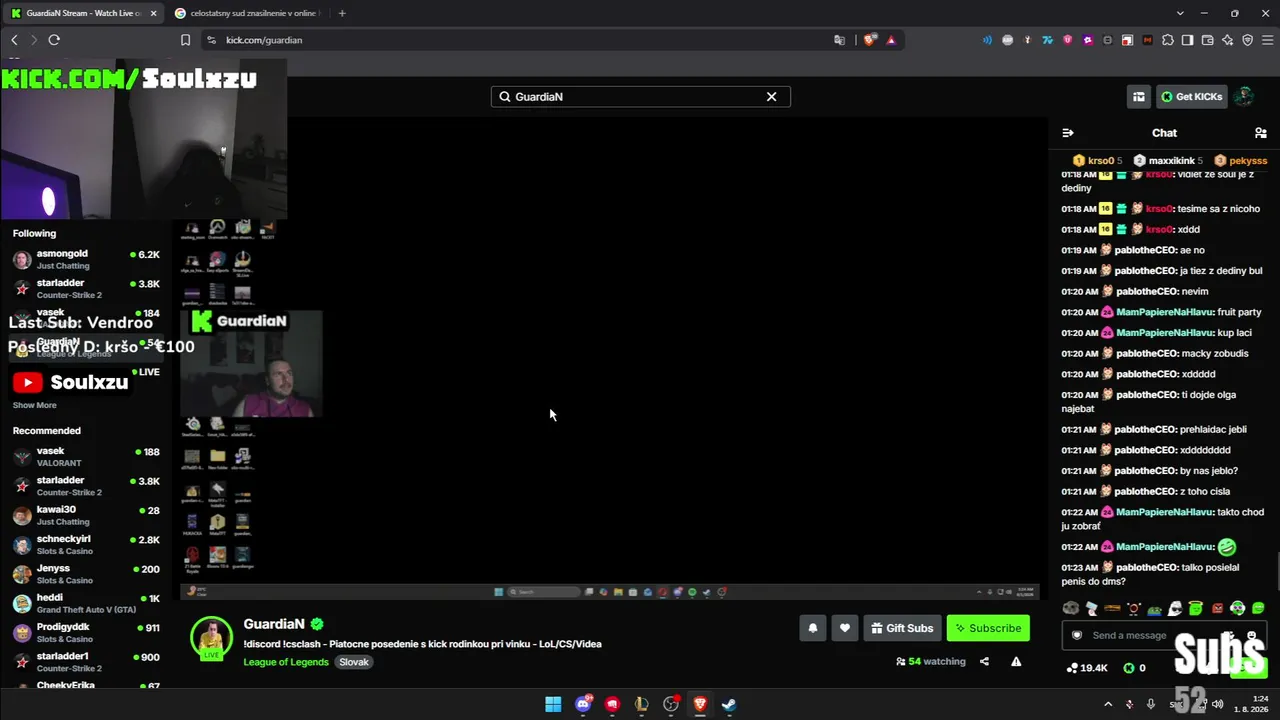Image resolution: width=1280 pixels, height=720 pixels.
Task: Switch to the celostatny sud znasilnenie tab
Action: [x=250, y=13]
